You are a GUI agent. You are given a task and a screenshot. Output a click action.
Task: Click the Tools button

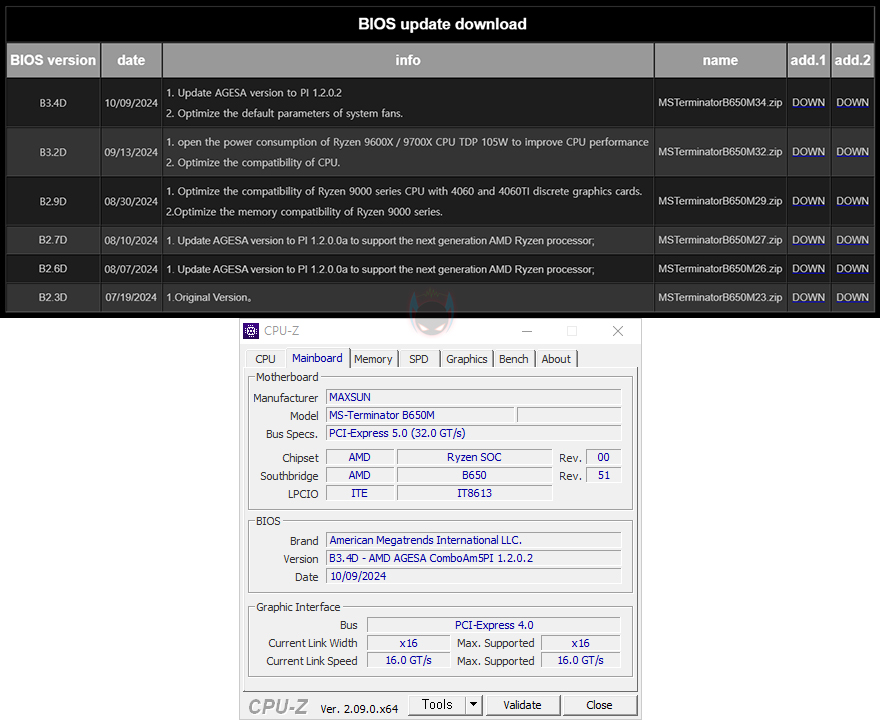click(x=437, y=705)
